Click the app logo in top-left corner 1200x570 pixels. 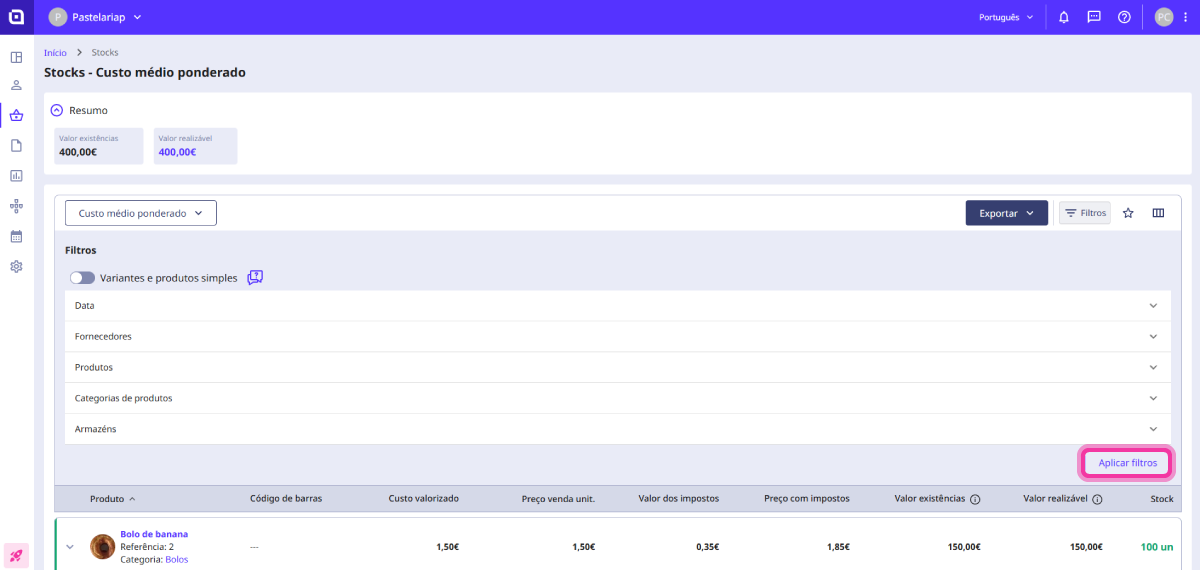pyautogui.click(x=16, y=17)
